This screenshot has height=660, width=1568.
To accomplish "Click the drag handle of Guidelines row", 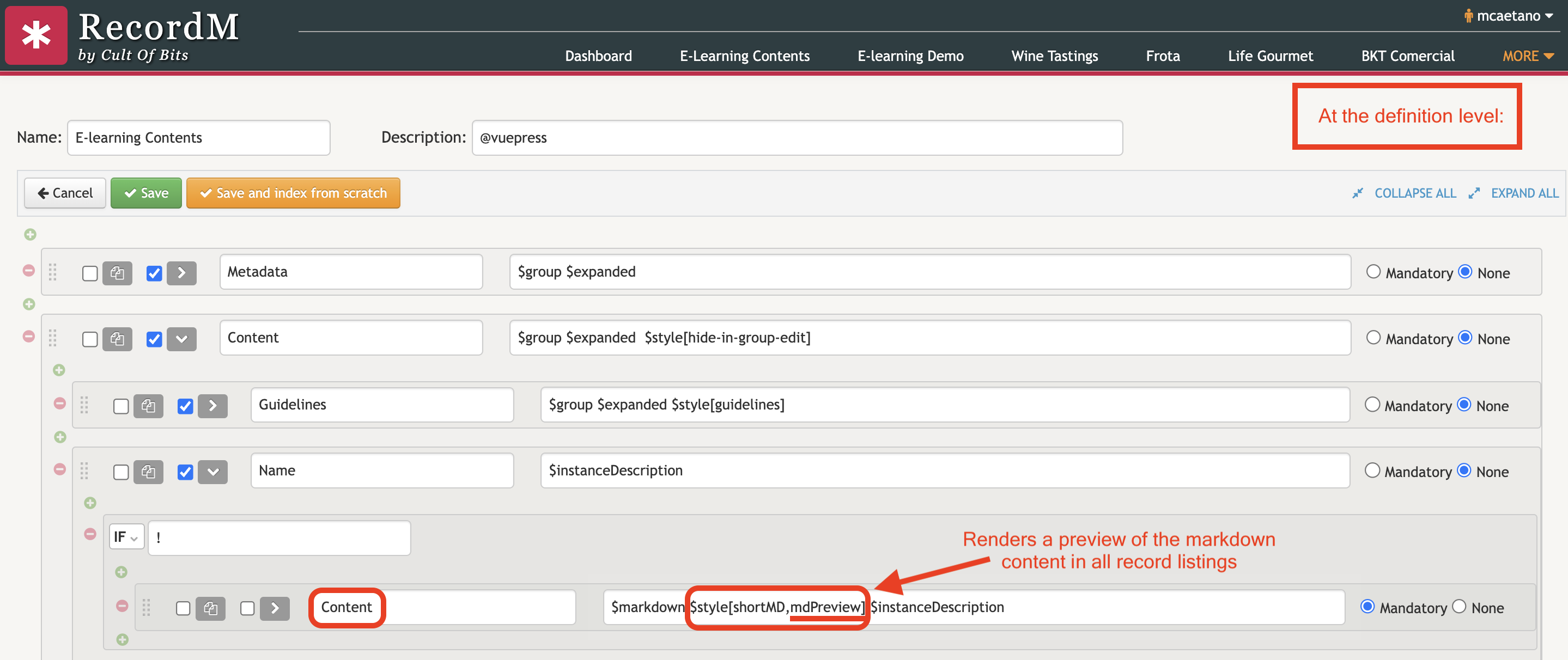I will [84, 405].
